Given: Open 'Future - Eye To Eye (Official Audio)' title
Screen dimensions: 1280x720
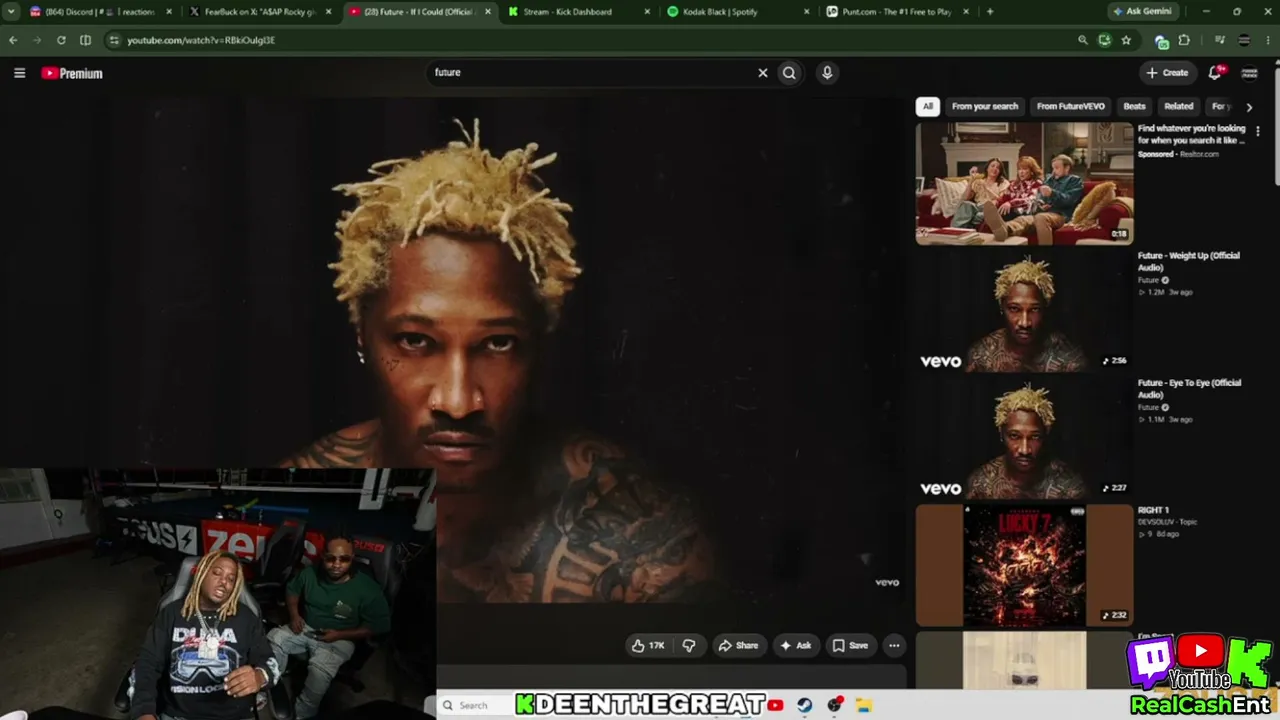Looking at the screenshot, I should [x=1188, y=388].
